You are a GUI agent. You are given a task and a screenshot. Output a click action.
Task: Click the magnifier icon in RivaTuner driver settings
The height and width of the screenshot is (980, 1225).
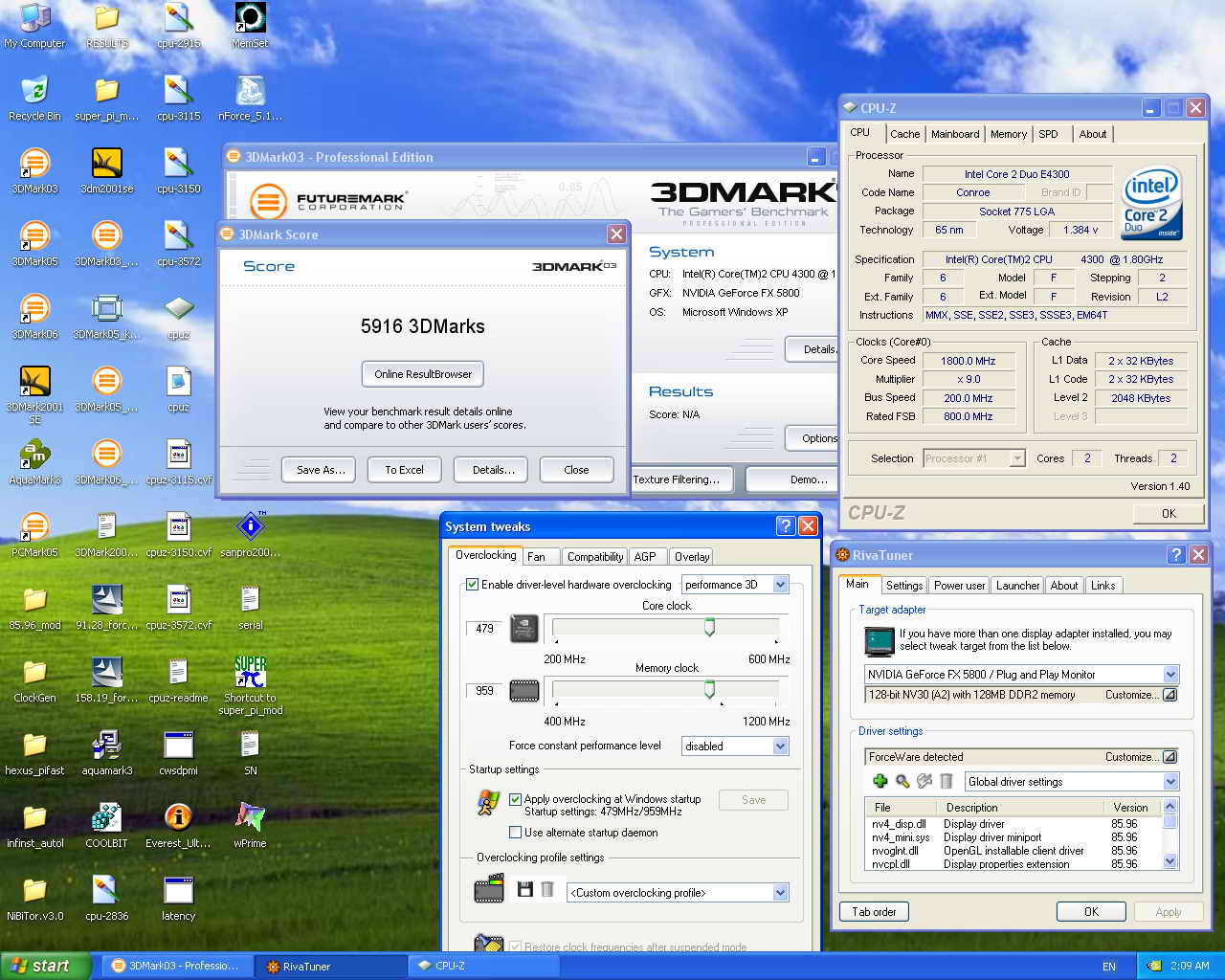click(902, 782)
